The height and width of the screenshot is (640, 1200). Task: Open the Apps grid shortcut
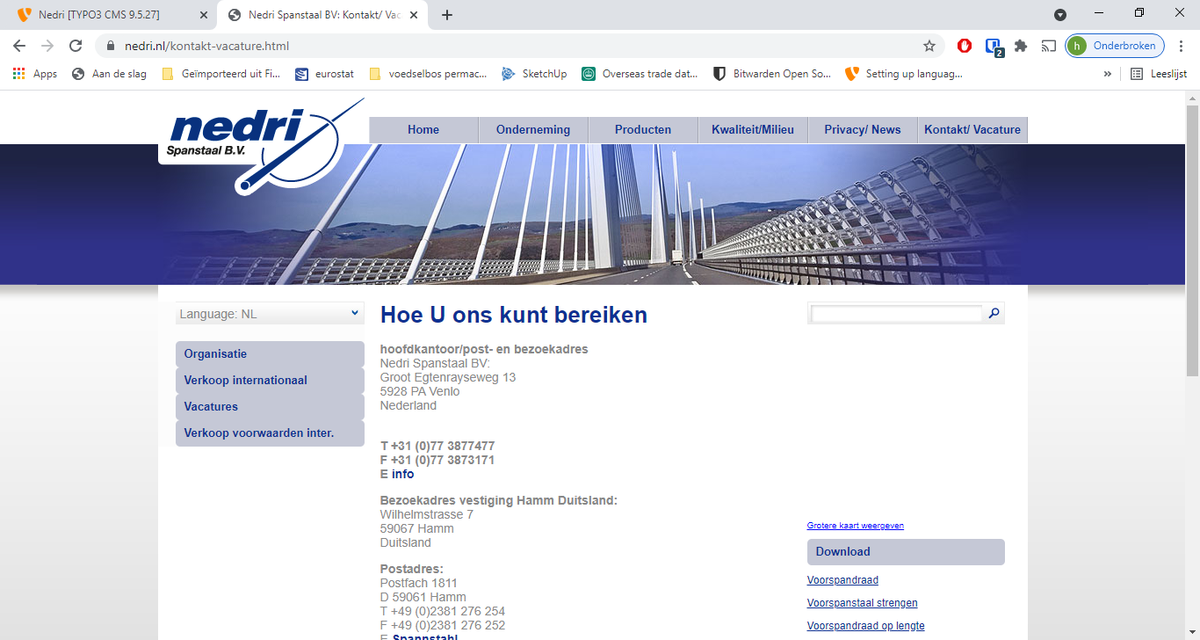click(34, 74)
